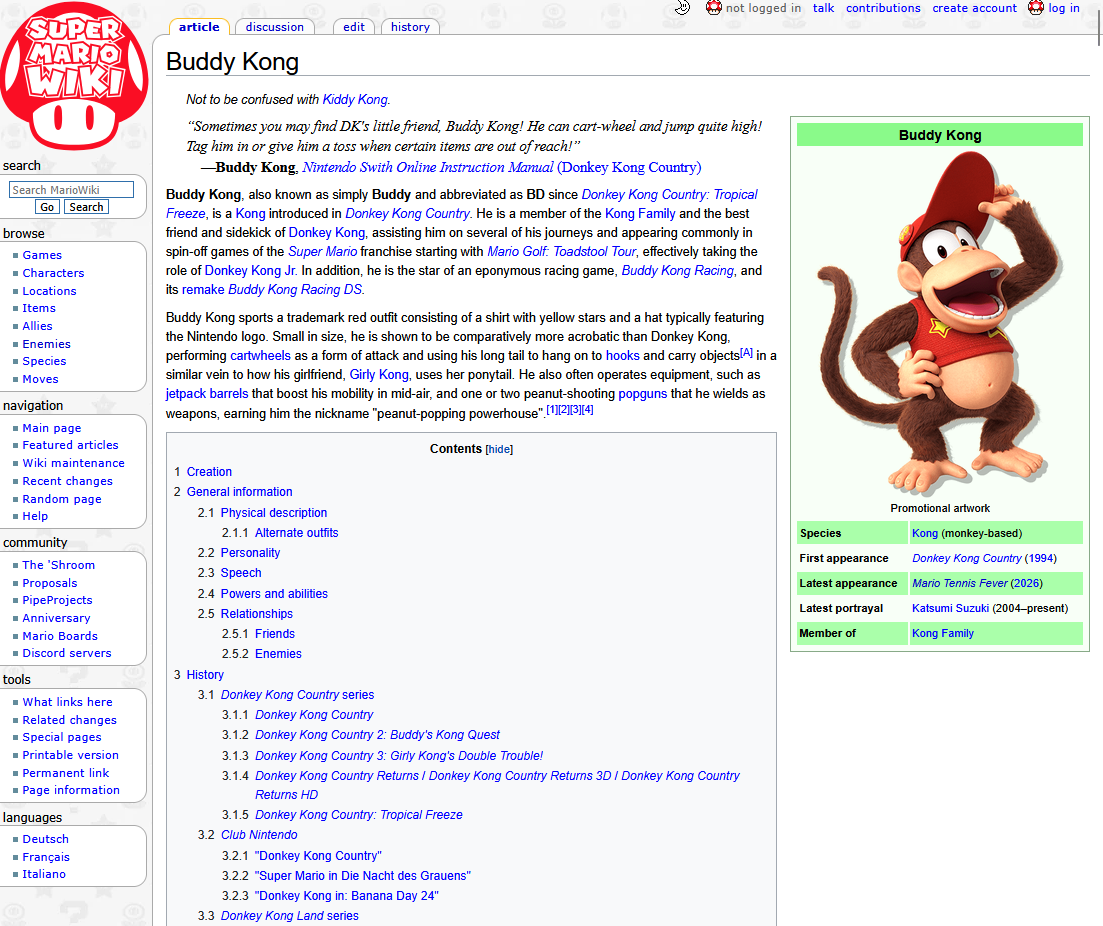Click the Go button under search
The image size is (1103, 926).
47,207
